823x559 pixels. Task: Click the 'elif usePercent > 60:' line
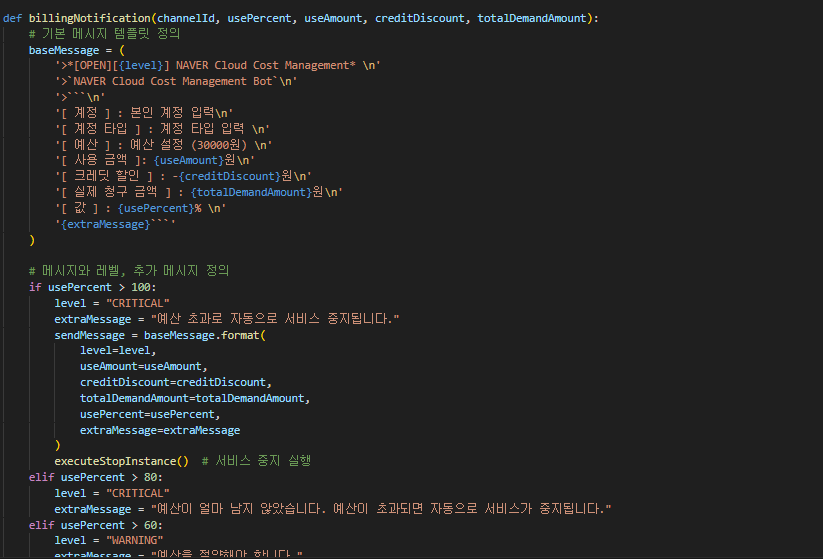pyautogui.click(x=96, y=525)
